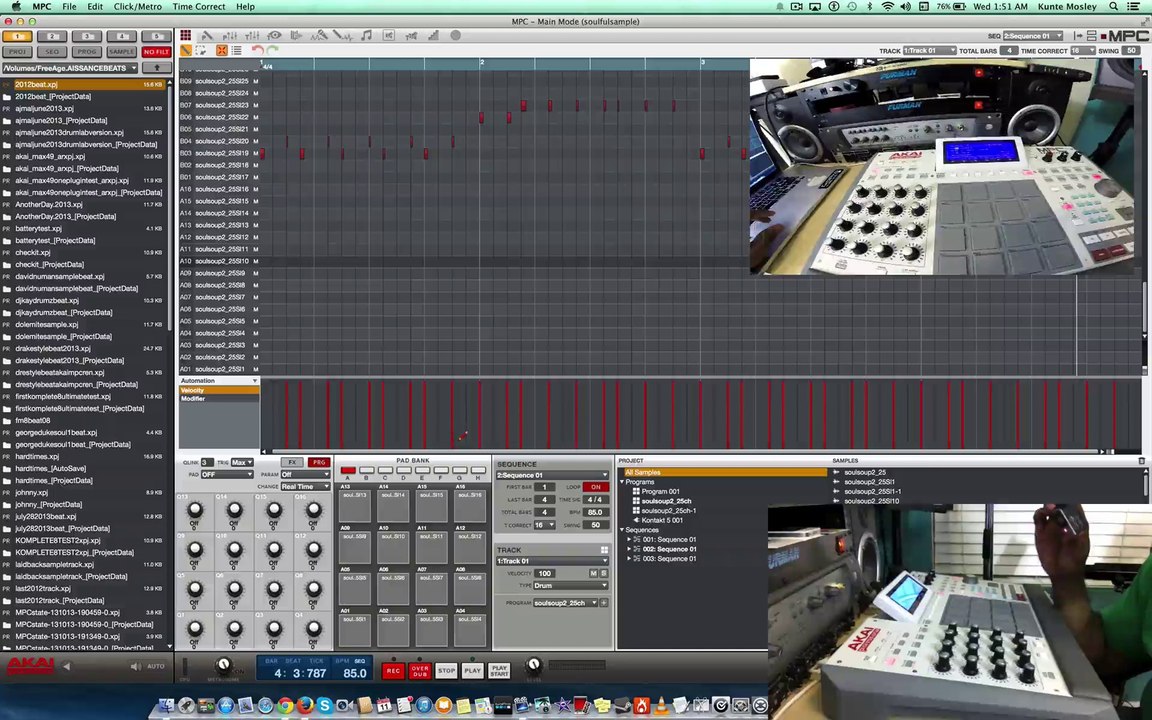Open the Help menu

[x=245, y=7]
